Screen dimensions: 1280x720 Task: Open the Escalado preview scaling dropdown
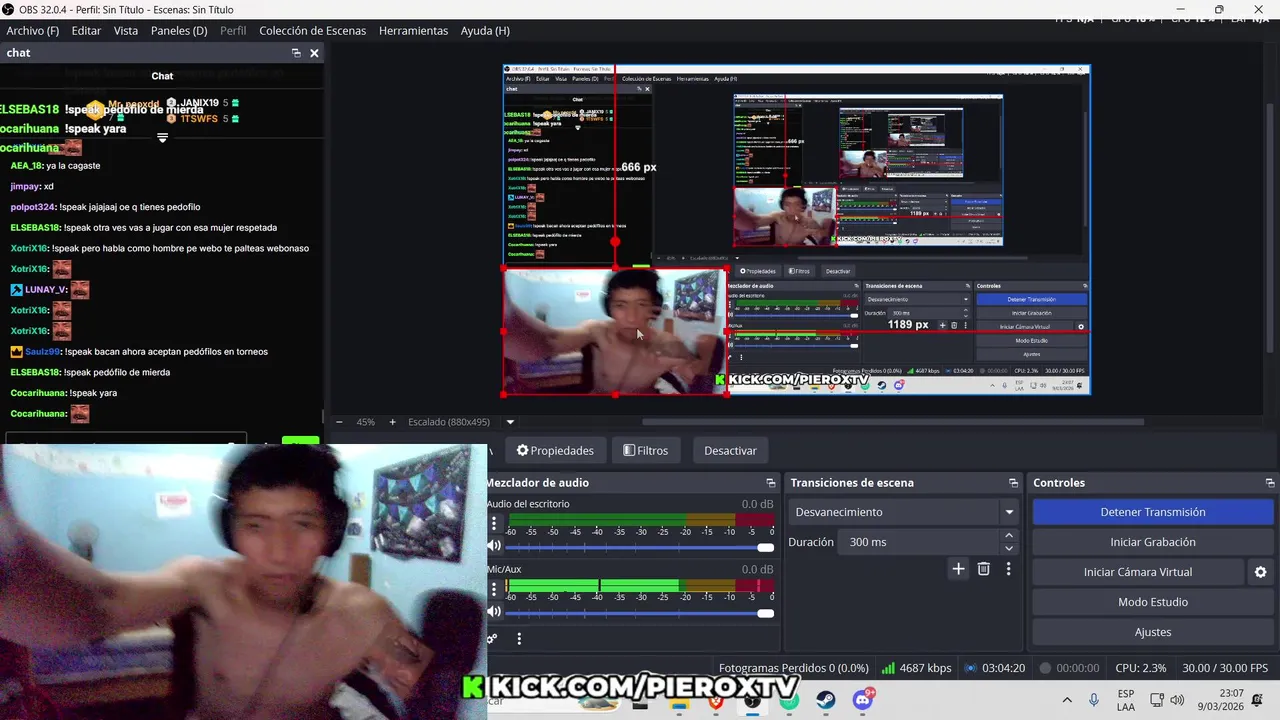510,422
